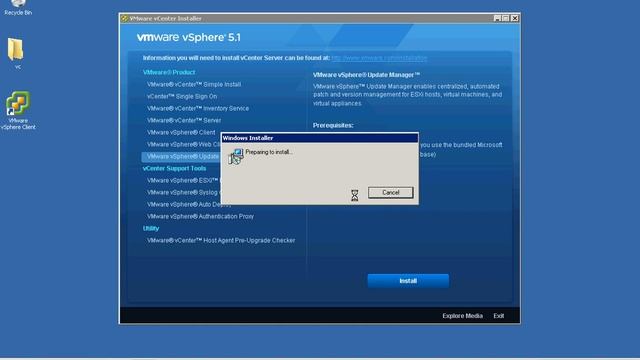The image size is (640, 360).
Task: Click the Windows Installer dialog package icon
Action: pyautogui.click(x=236, y=156)
